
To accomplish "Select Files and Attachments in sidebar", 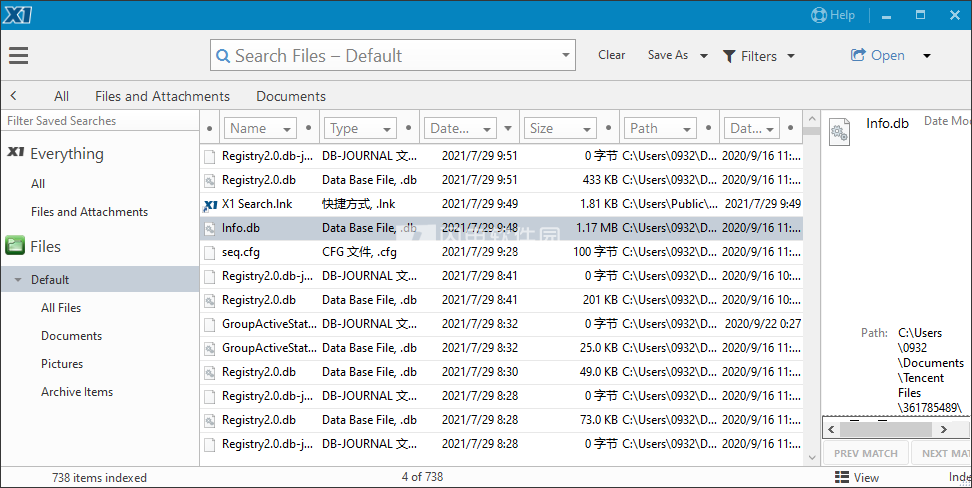I will (89, 211).
